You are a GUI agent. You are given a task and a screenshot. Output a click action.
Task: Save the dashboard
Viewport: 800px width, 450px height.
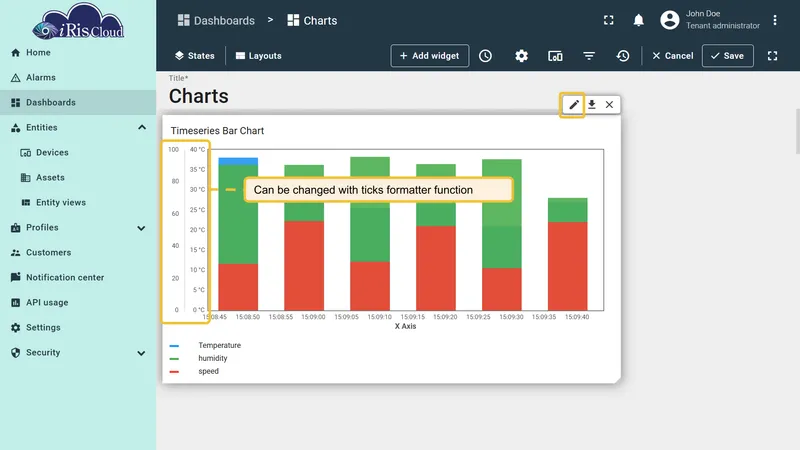(728, 56)
